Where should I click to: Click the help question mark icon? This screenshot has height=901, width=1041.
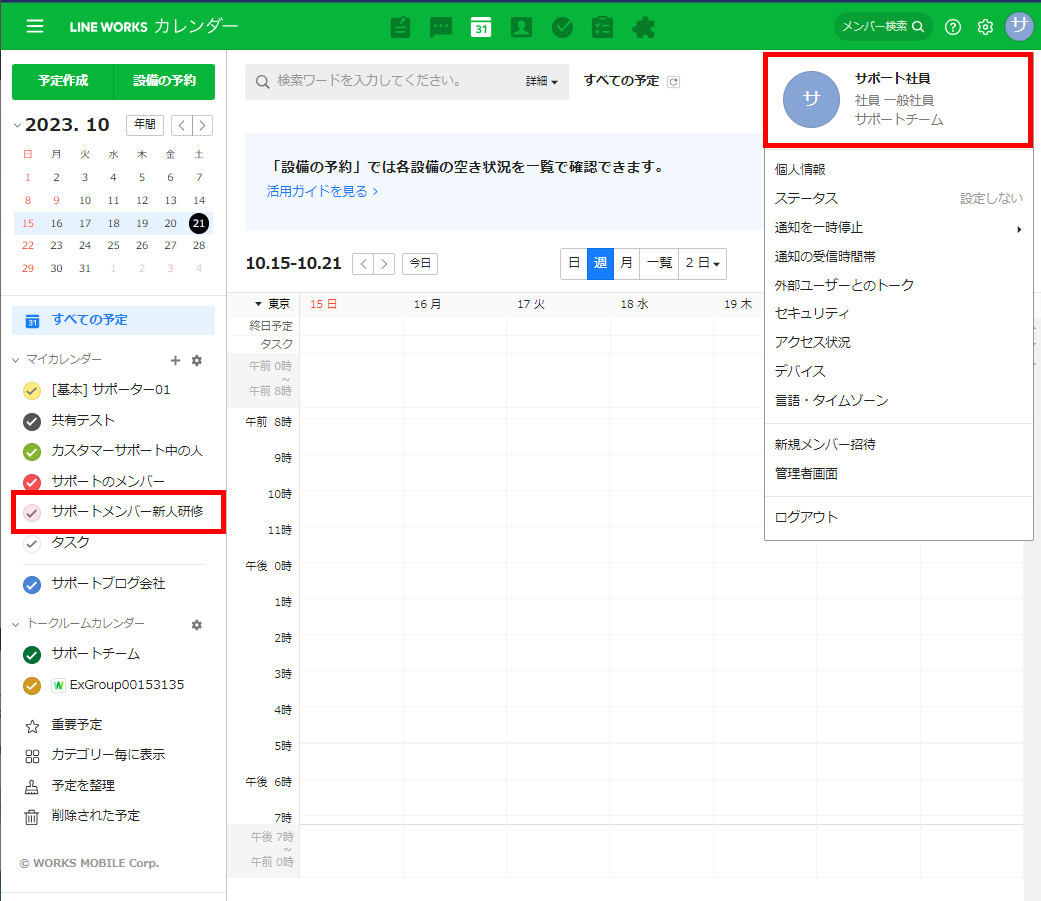click(x=953, y=27)
